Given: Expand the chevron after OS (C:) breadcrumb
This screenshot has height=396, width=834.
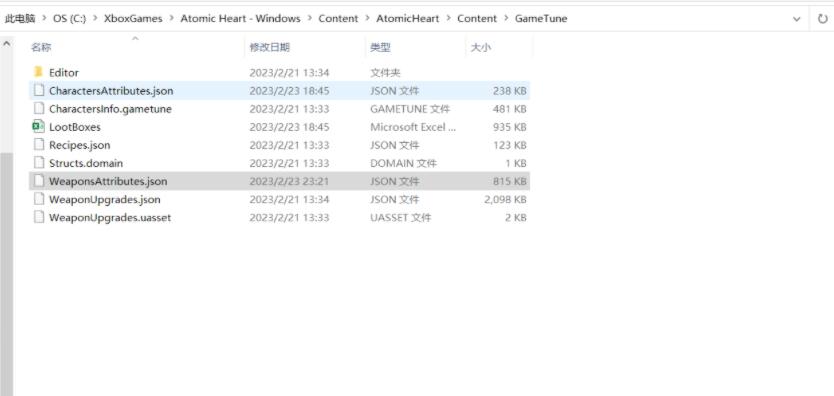Looking at the screenshot, I should tap(95, 18).
